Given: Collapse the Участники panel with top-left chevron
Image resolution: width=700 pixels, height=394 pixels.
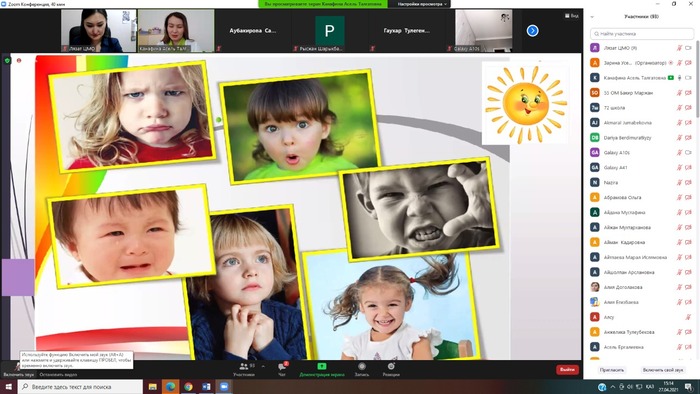Looking at the screenshot, I should click(592, 17).
